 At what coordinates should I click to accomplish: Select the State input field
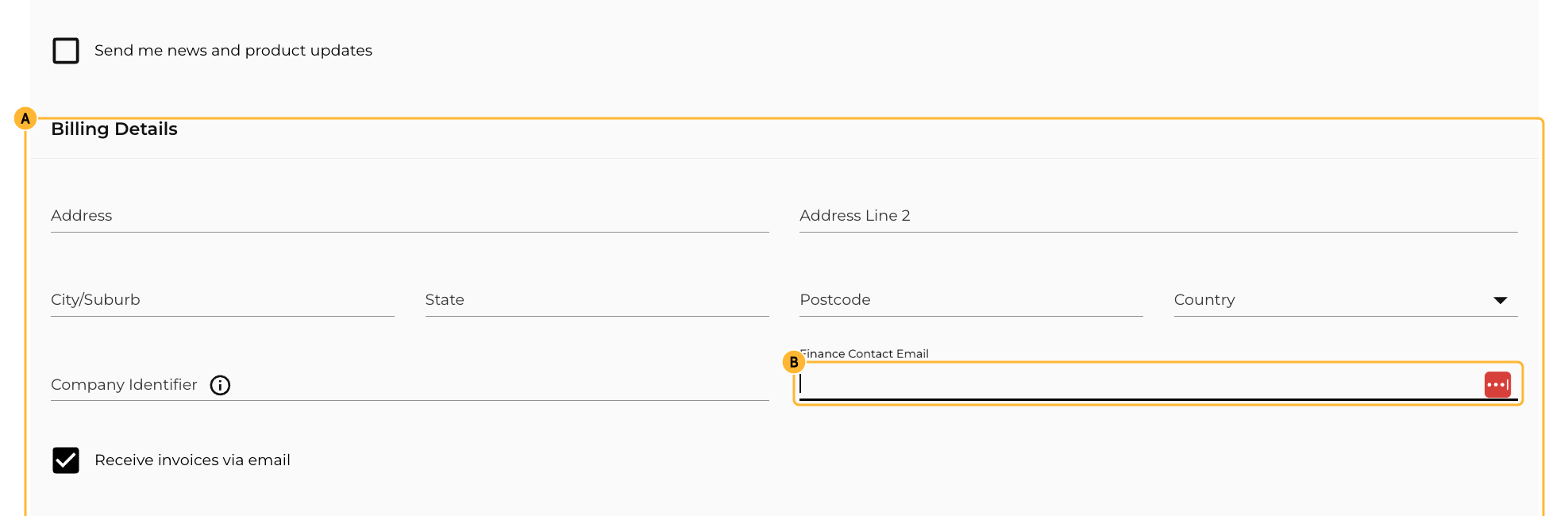coord(597,300)
